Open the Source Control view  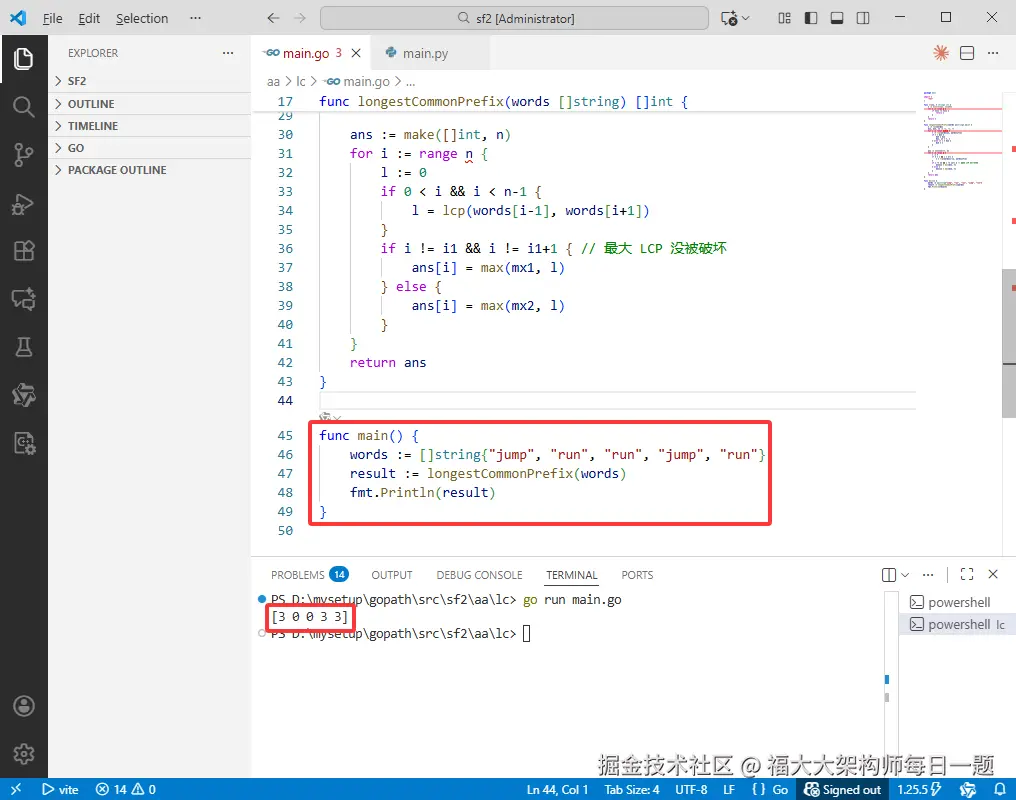(23, 155)
